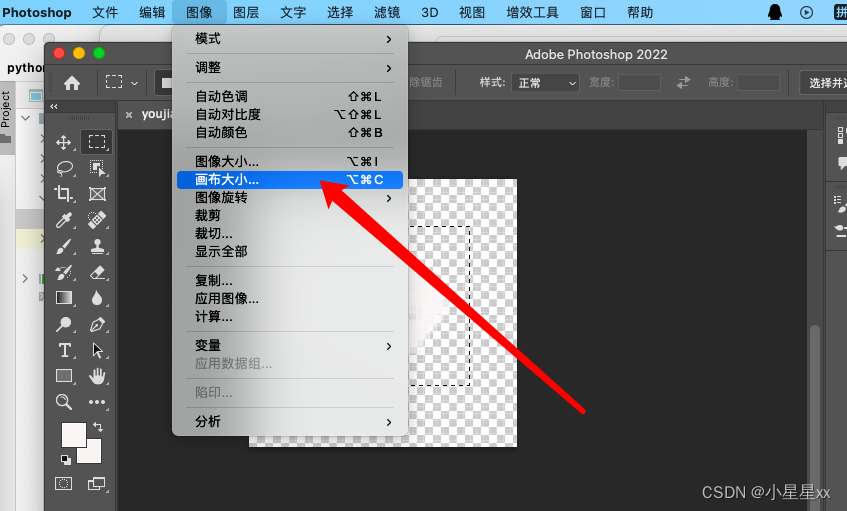847x511 pixels.
Task: Select the Path Selection tool
Action: pos(97,350)
